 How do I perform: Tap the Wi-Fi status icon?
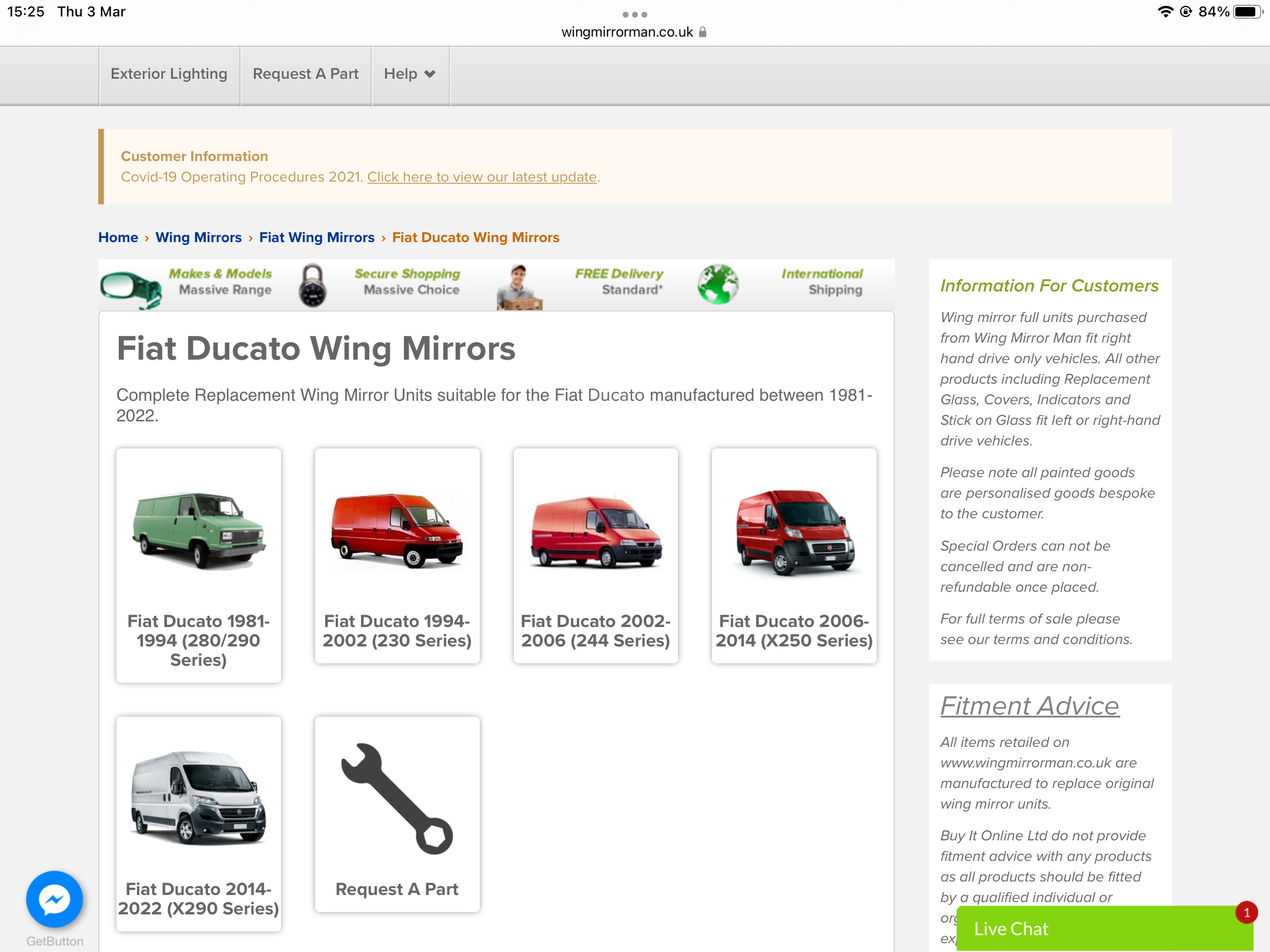tap(1165, 12)
